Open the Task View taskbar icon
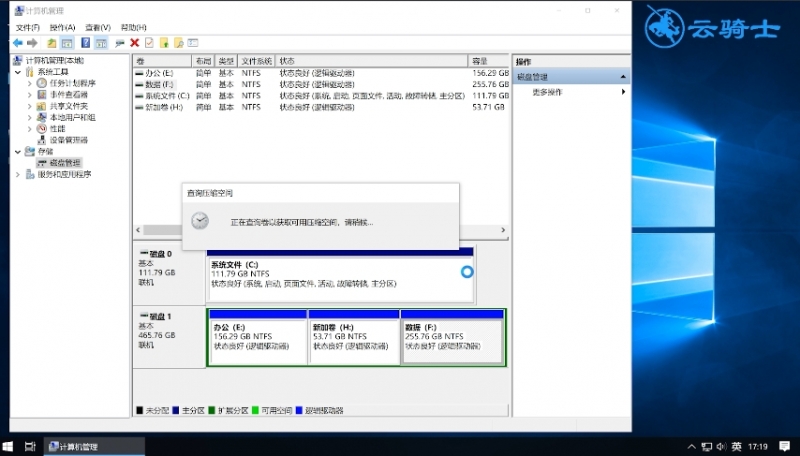This screenshot has height=456, width=800. (30, 446)
